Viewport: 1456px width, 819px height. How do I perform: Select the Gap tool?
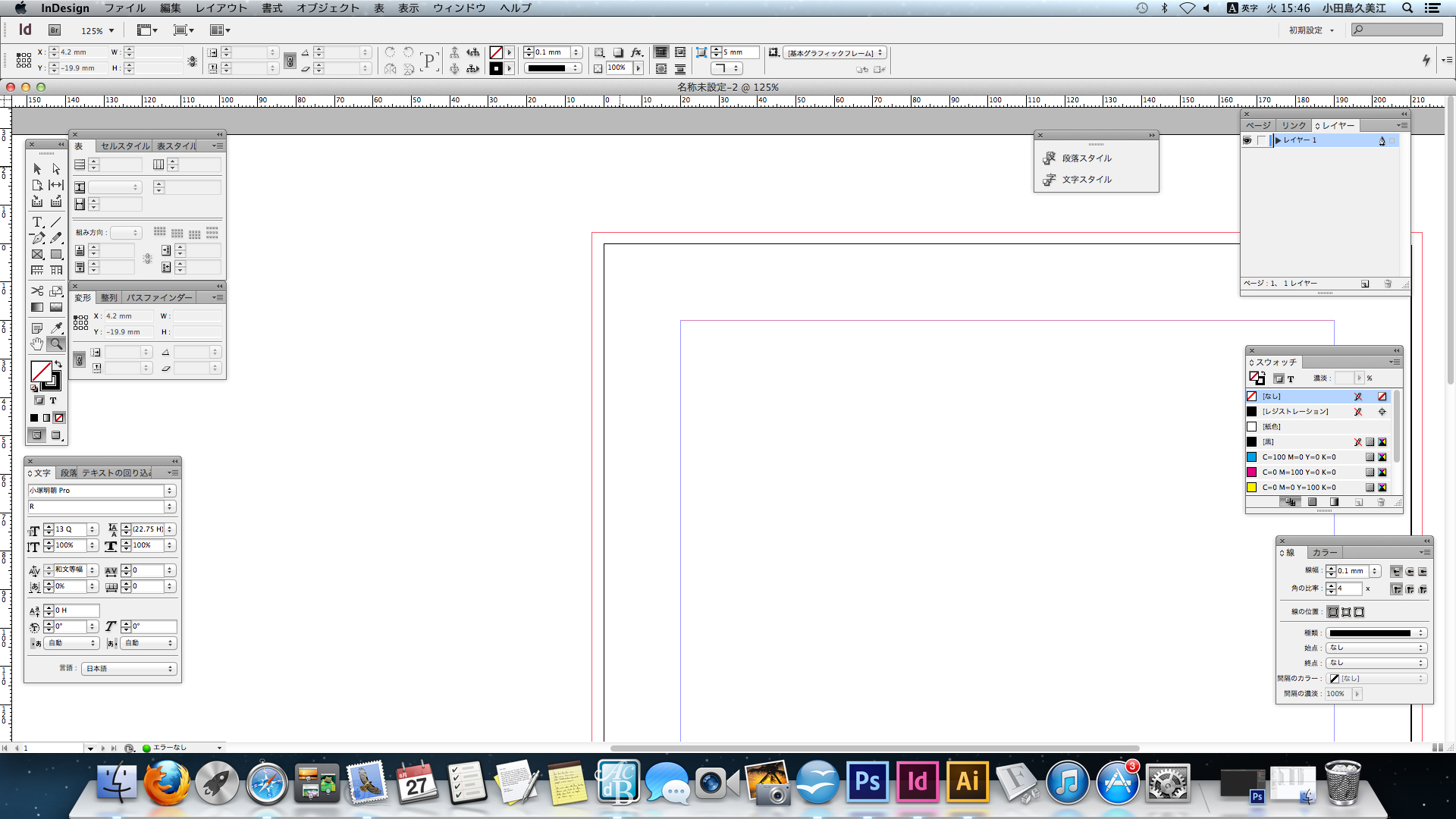pos(56,185)
